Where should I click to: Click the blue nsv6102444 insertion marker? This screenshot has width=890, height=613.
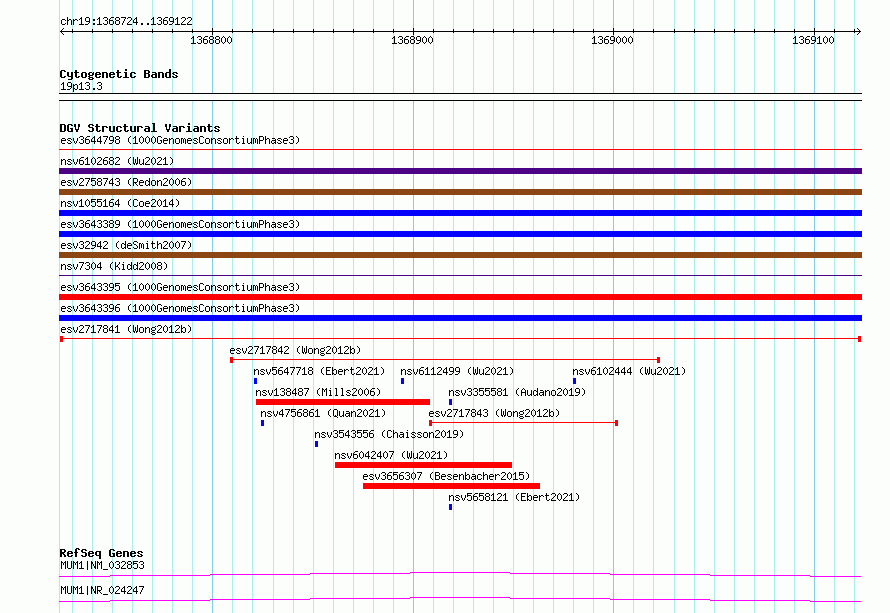point(574,381)
